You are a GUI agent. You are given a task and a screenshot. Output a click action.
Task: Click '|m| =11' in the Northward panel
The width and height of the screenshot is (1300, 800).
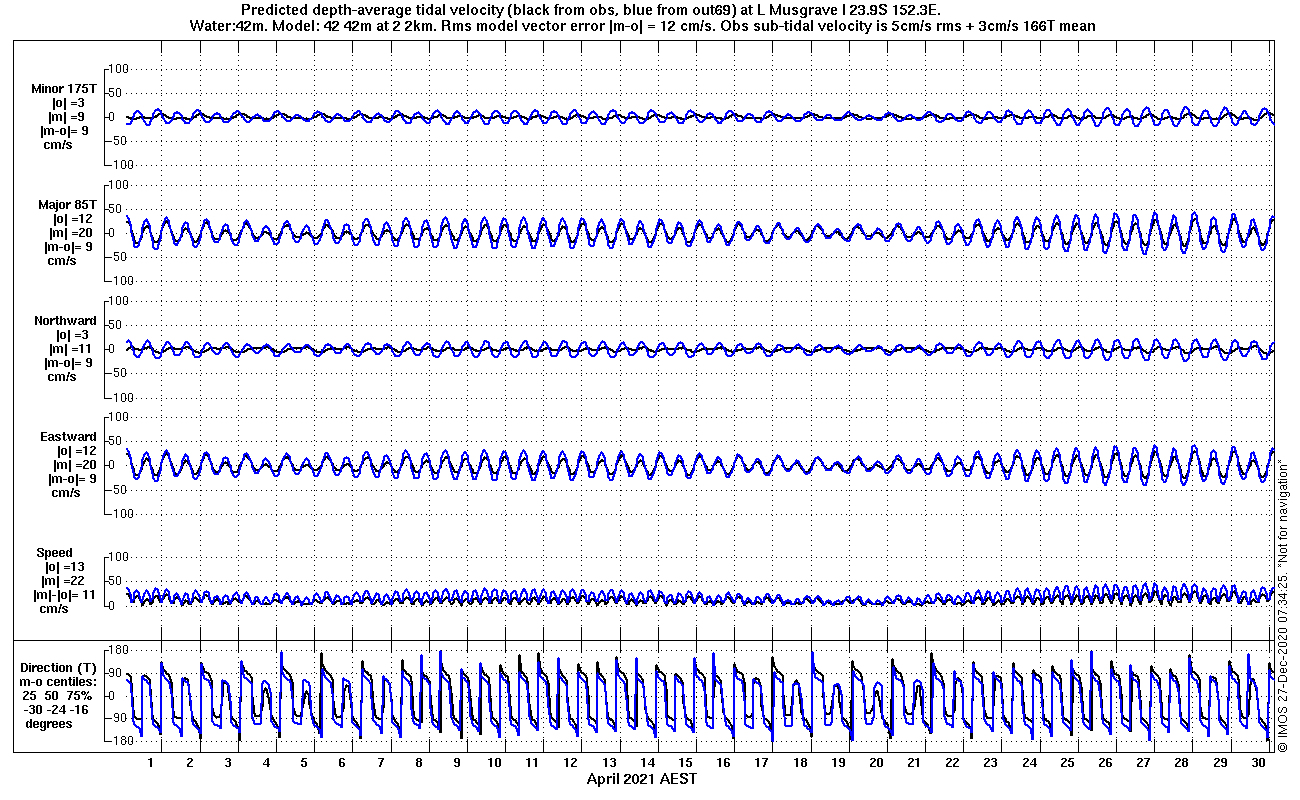(70, 349)
